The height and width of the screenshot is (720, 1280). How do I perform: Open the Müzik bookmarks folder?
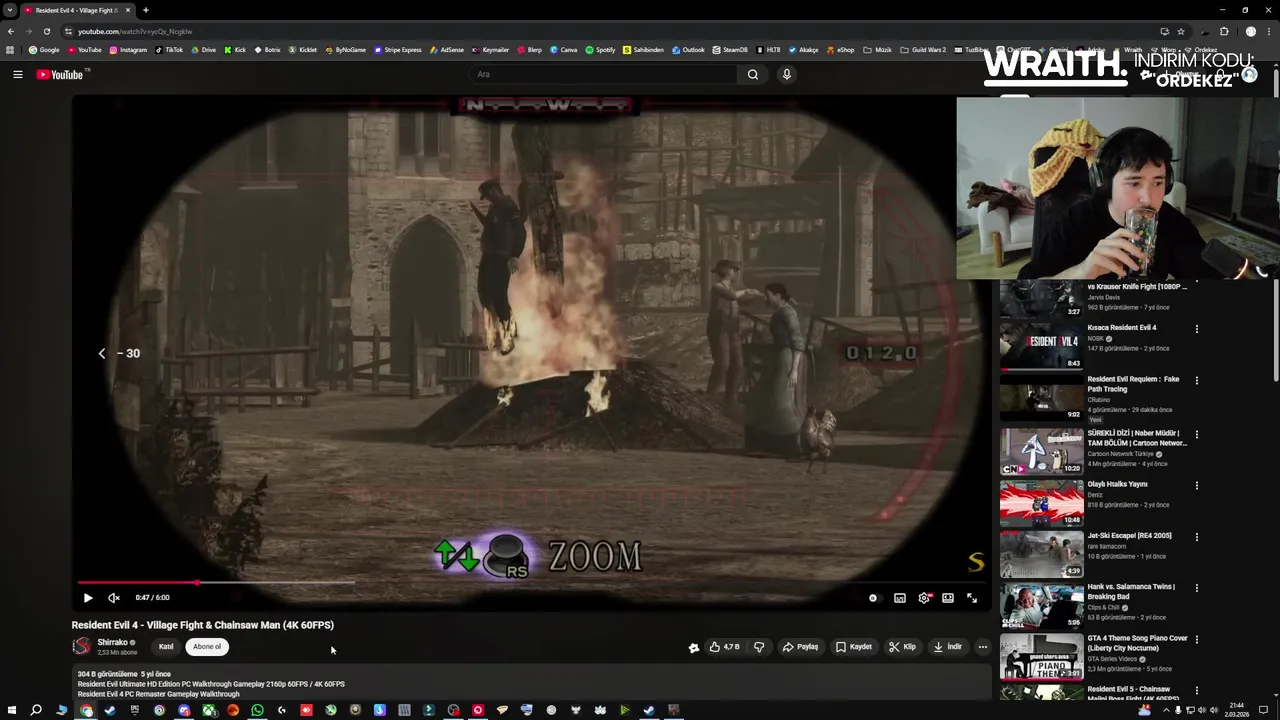877,50
